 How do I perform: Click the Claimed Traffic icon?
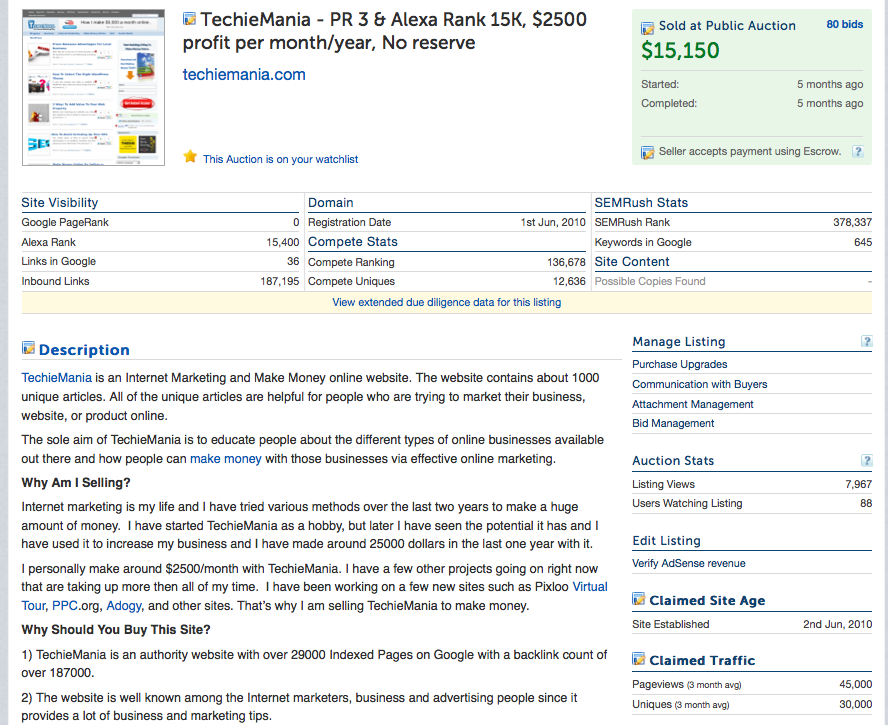[x=639, y=659]
